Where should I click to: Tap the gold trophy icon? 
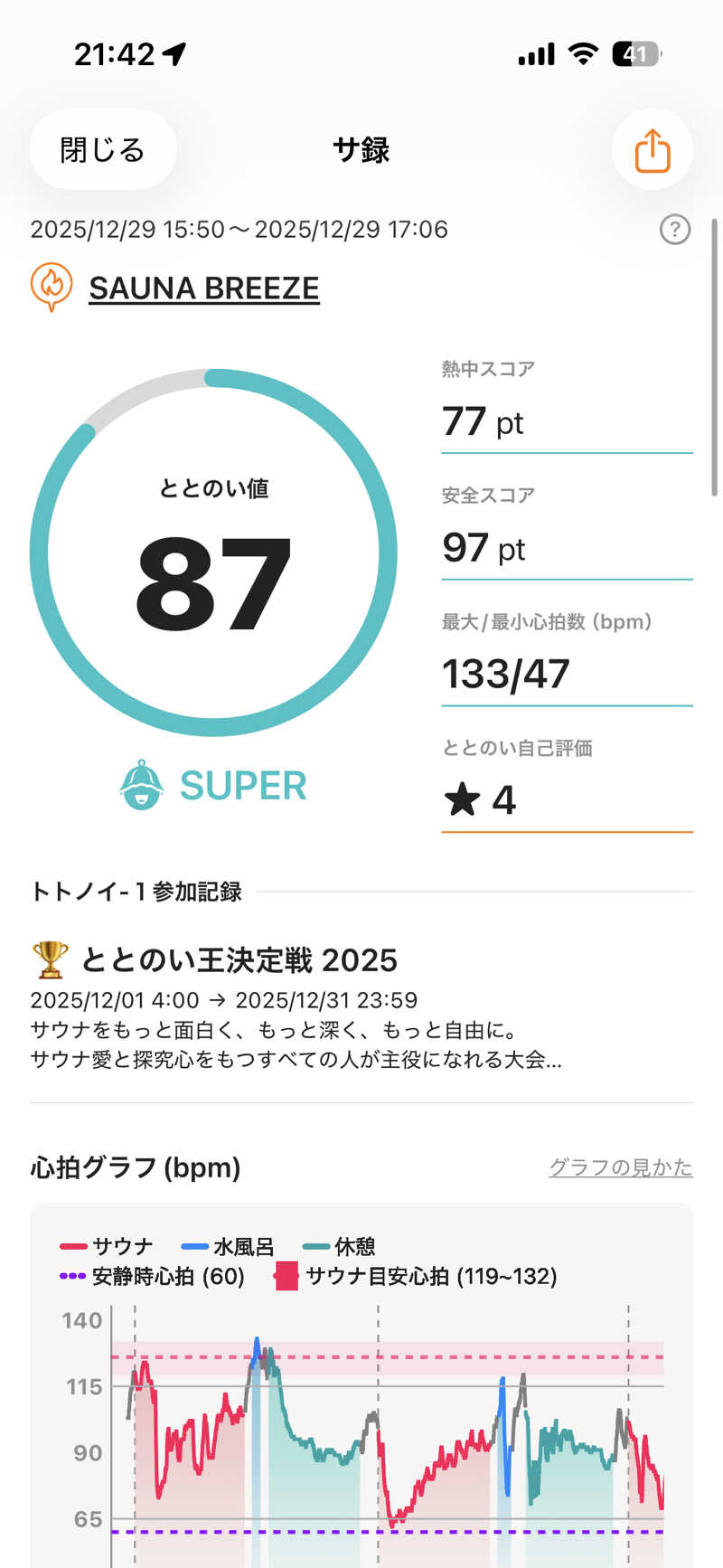50,959
